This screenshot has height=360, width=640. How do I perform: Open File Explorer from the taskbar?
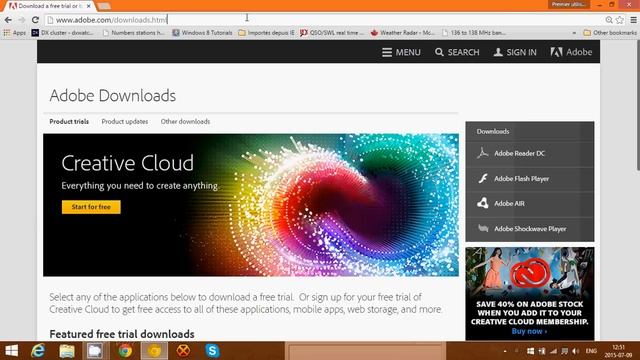[67, 351]
